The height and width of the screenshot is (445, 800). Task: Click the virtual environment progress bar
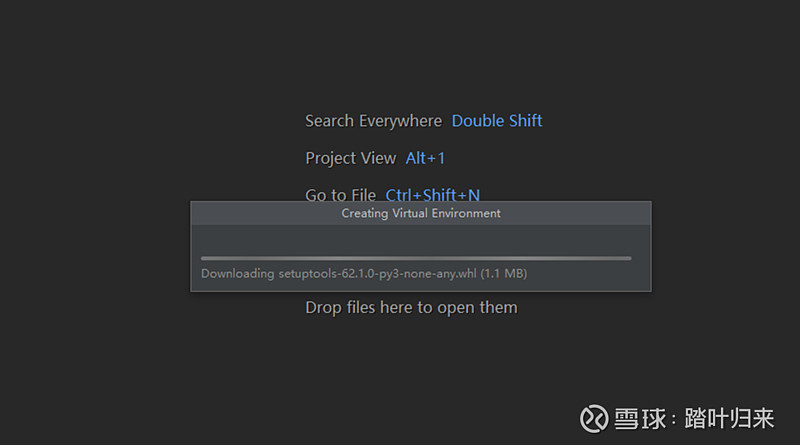coord(416,259)
